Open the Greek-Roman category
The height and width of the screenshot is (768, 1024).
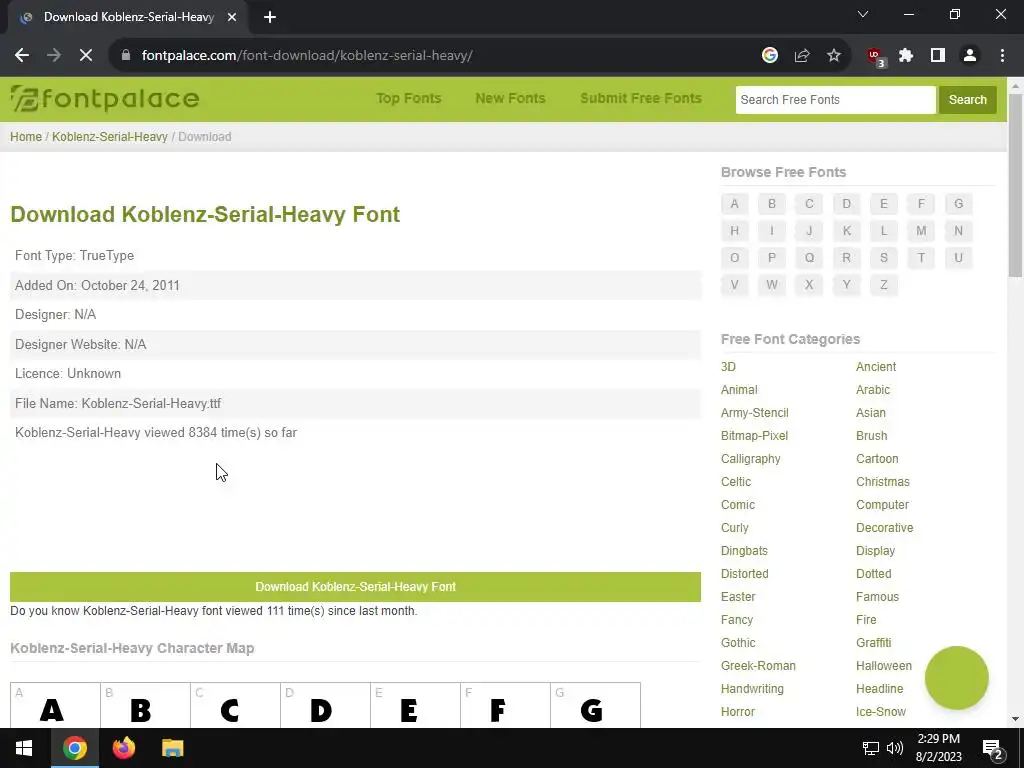pyautogui.click(x=758, y=665)
